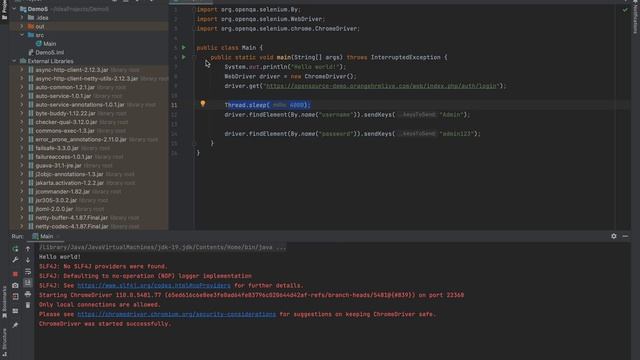Image resolution: width=640 pixels, height=360 pixels.
Task: Expand async-http-client-2.12.3.jar
Action: pos(22,70)
